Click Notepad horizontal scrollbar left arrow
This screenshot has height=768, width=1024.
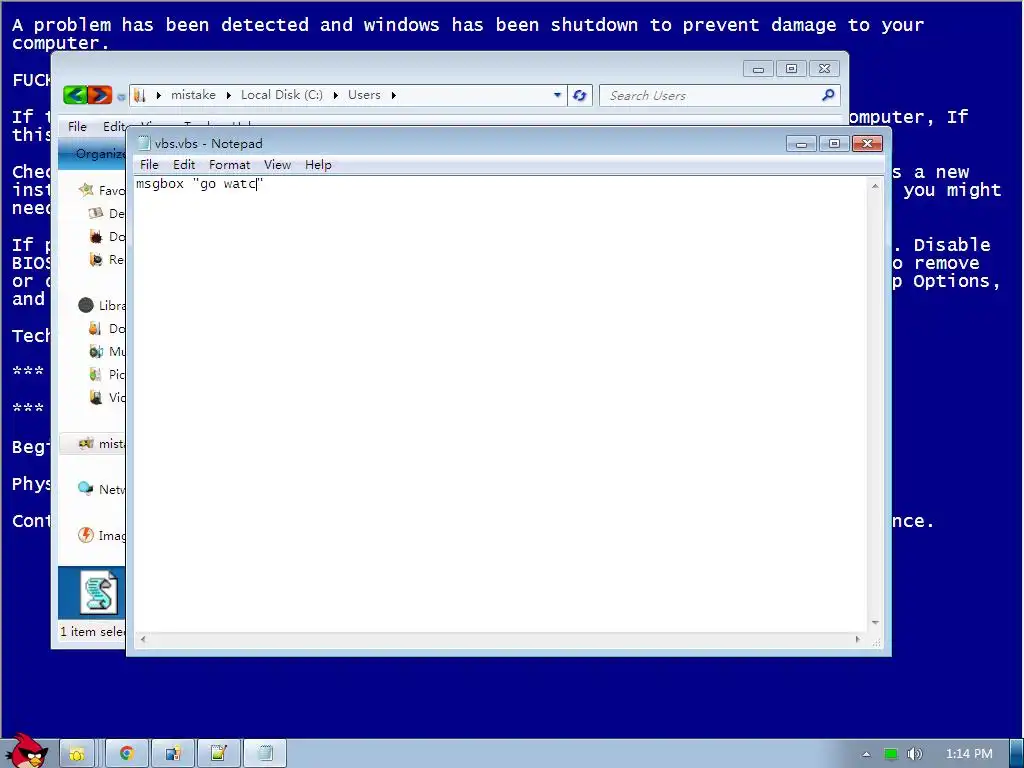click(143, 639)
